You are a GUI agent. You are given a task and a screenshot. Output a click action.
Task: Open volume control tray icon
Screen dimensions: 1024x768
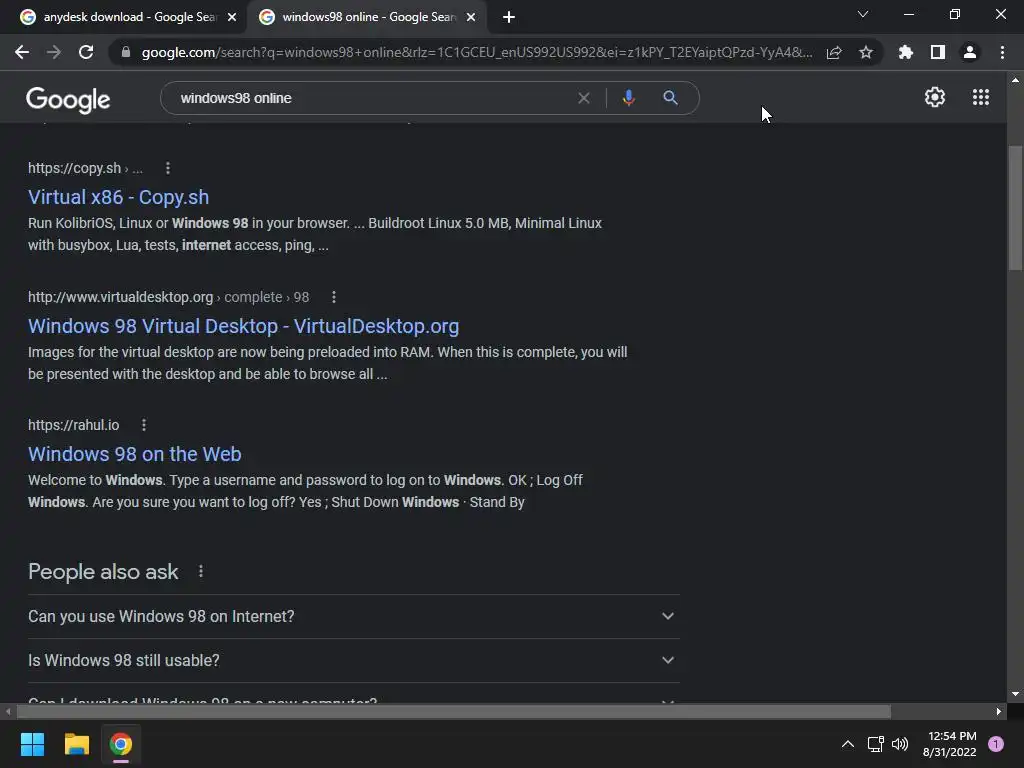point(900,744)
